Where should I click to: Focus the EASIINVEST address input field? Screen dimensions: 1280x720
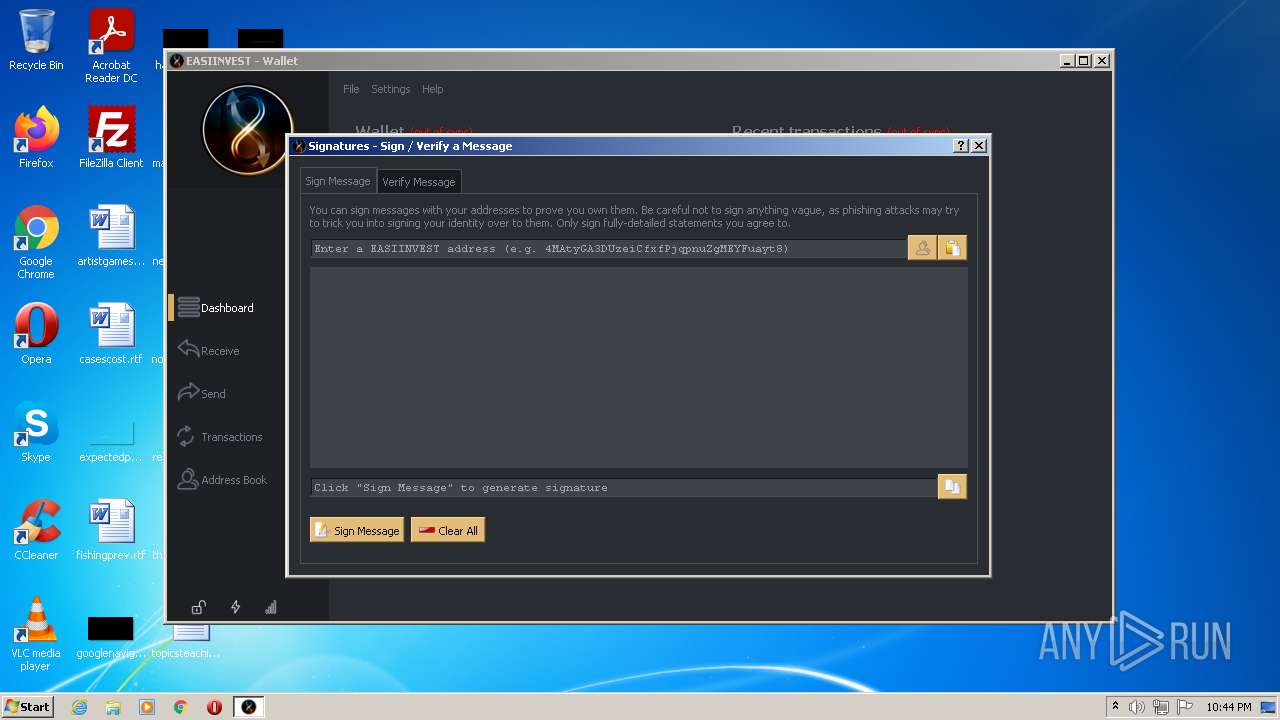608,248
